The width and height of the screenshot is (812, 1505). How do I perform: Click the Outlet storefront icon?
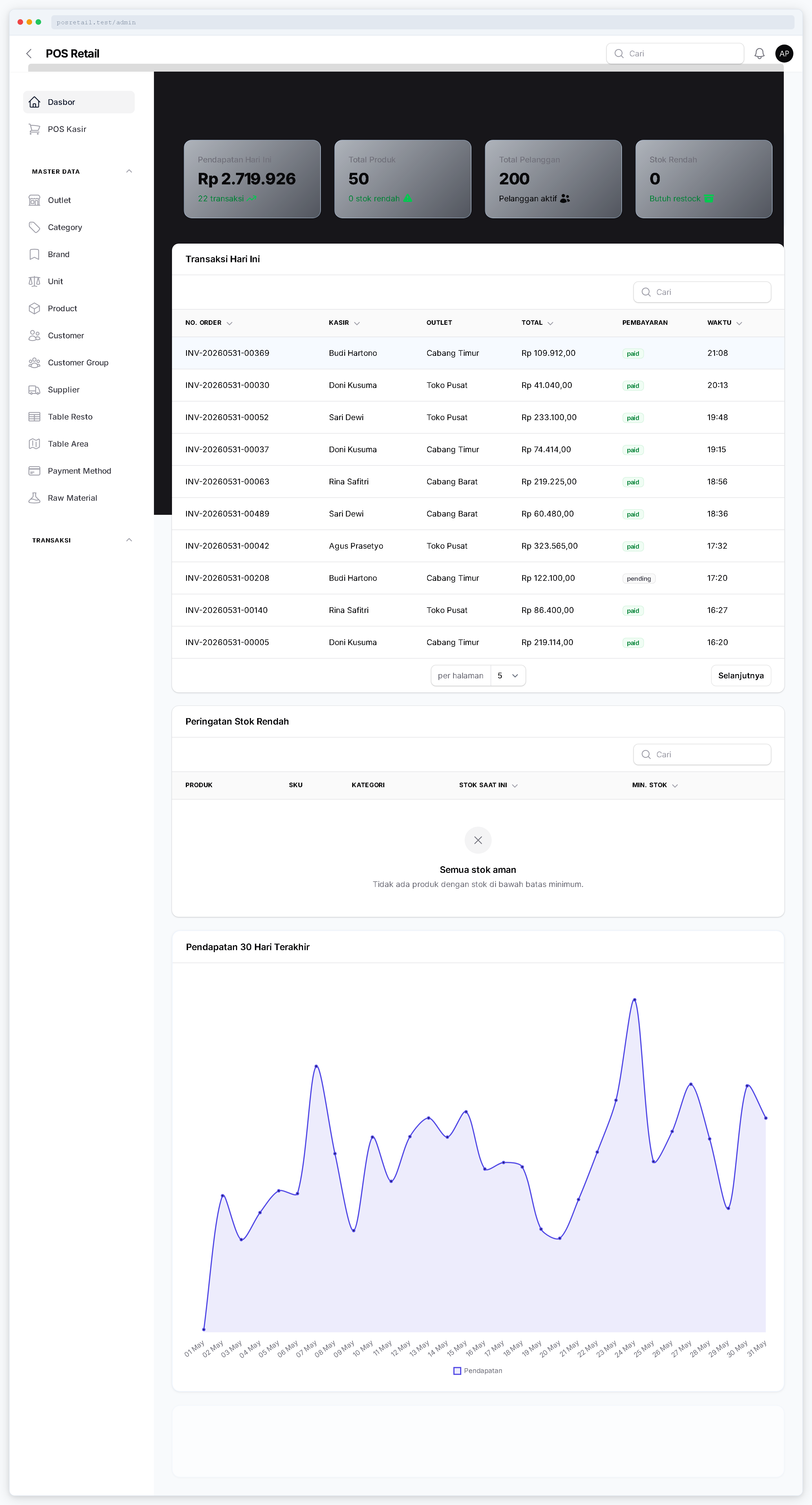[34, 200]
